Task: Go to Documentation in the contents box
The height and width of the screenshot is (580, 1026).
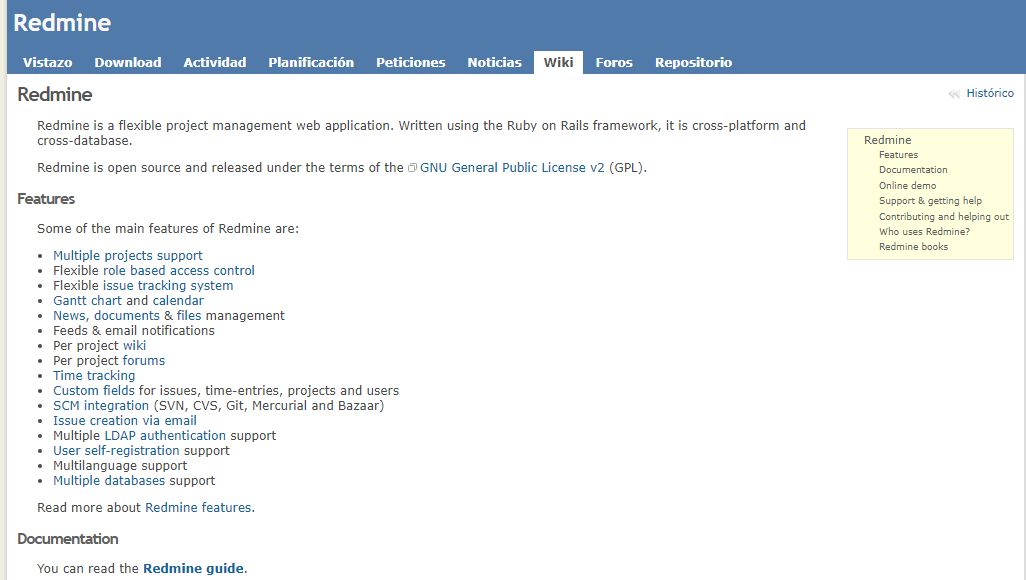Action: tap(913, 170)
